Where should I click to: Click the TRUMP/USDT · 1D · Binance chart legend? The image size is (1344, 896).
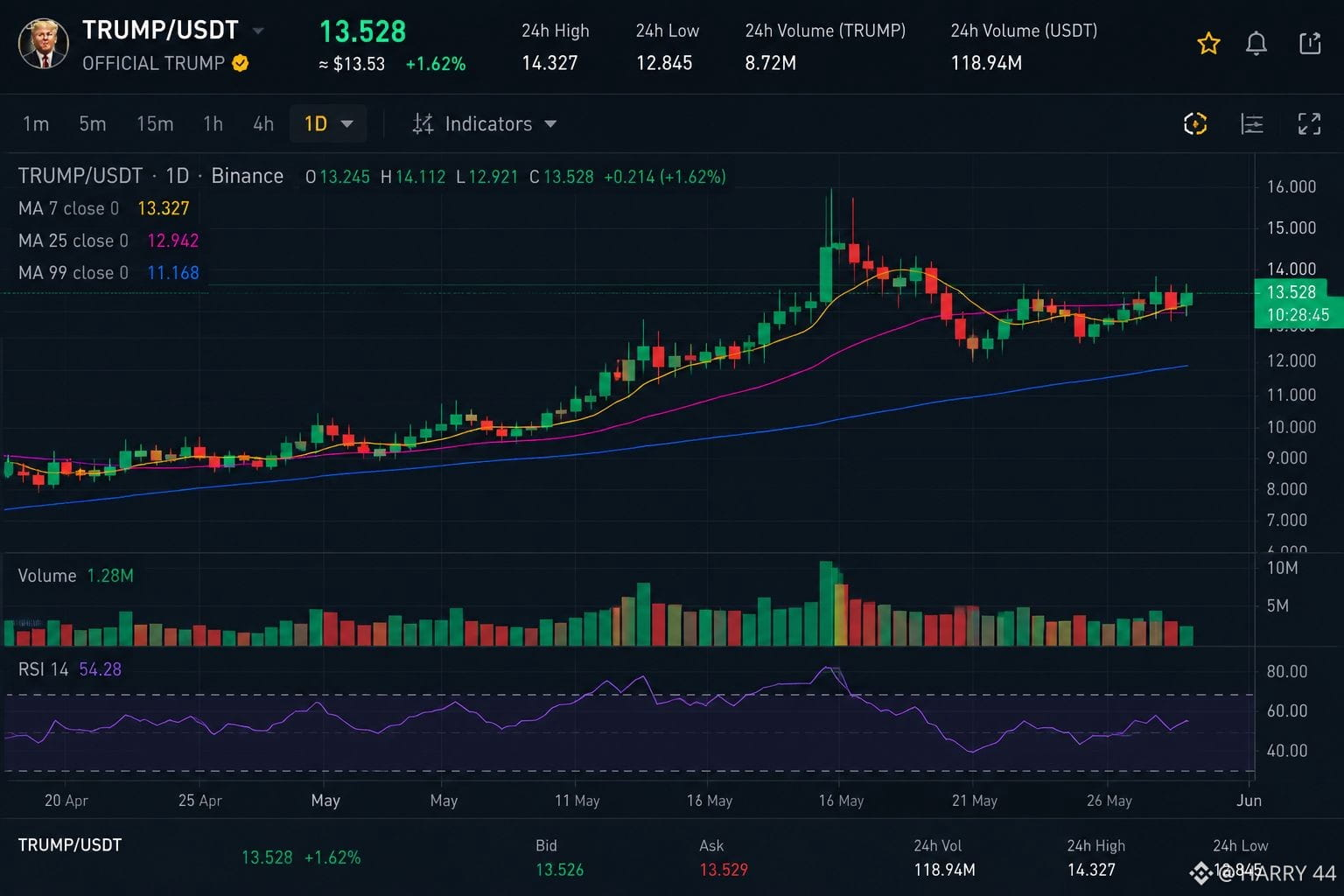coord(150,176)
